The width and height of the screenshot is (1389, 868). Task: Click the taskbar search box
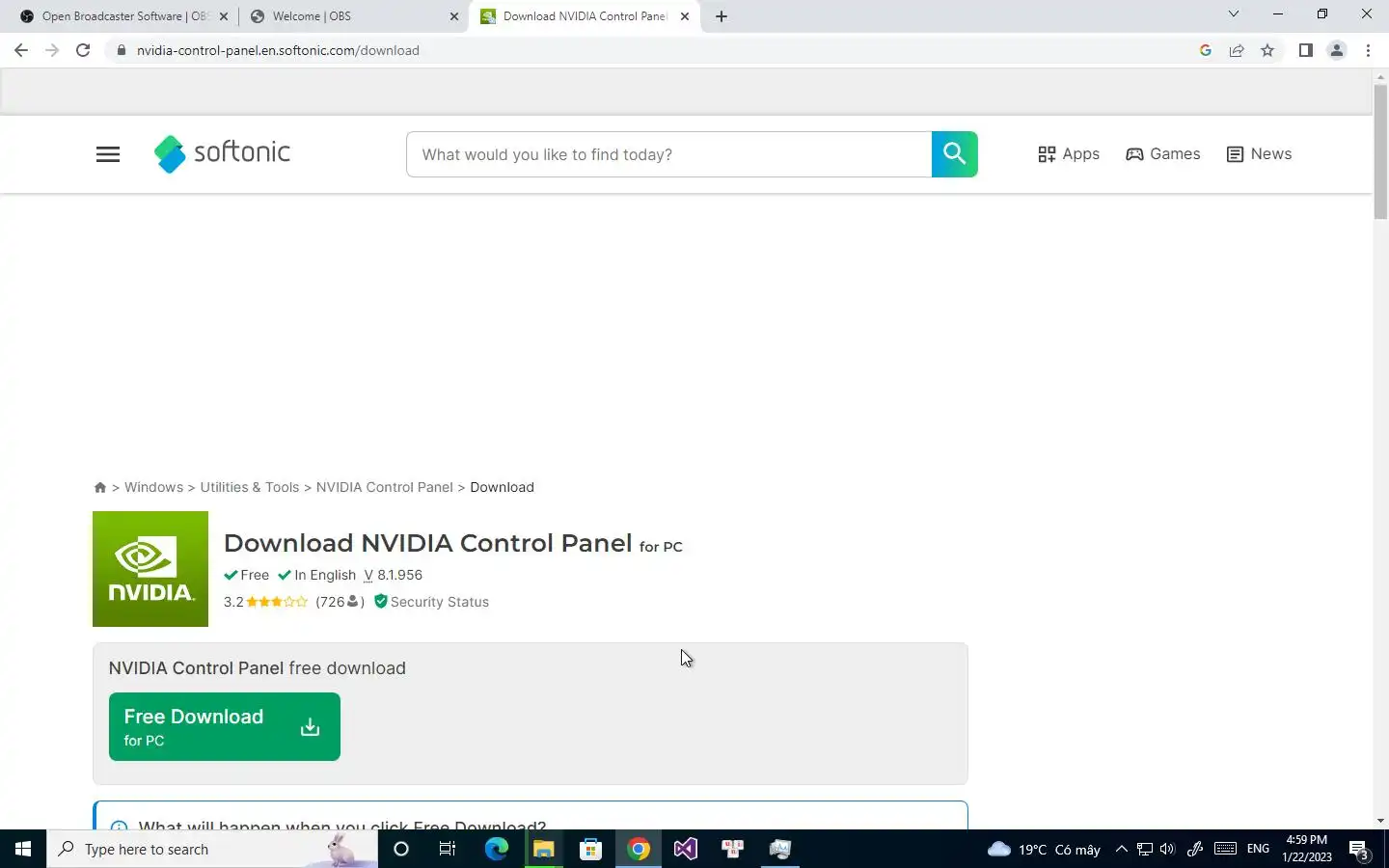point(212,849)
